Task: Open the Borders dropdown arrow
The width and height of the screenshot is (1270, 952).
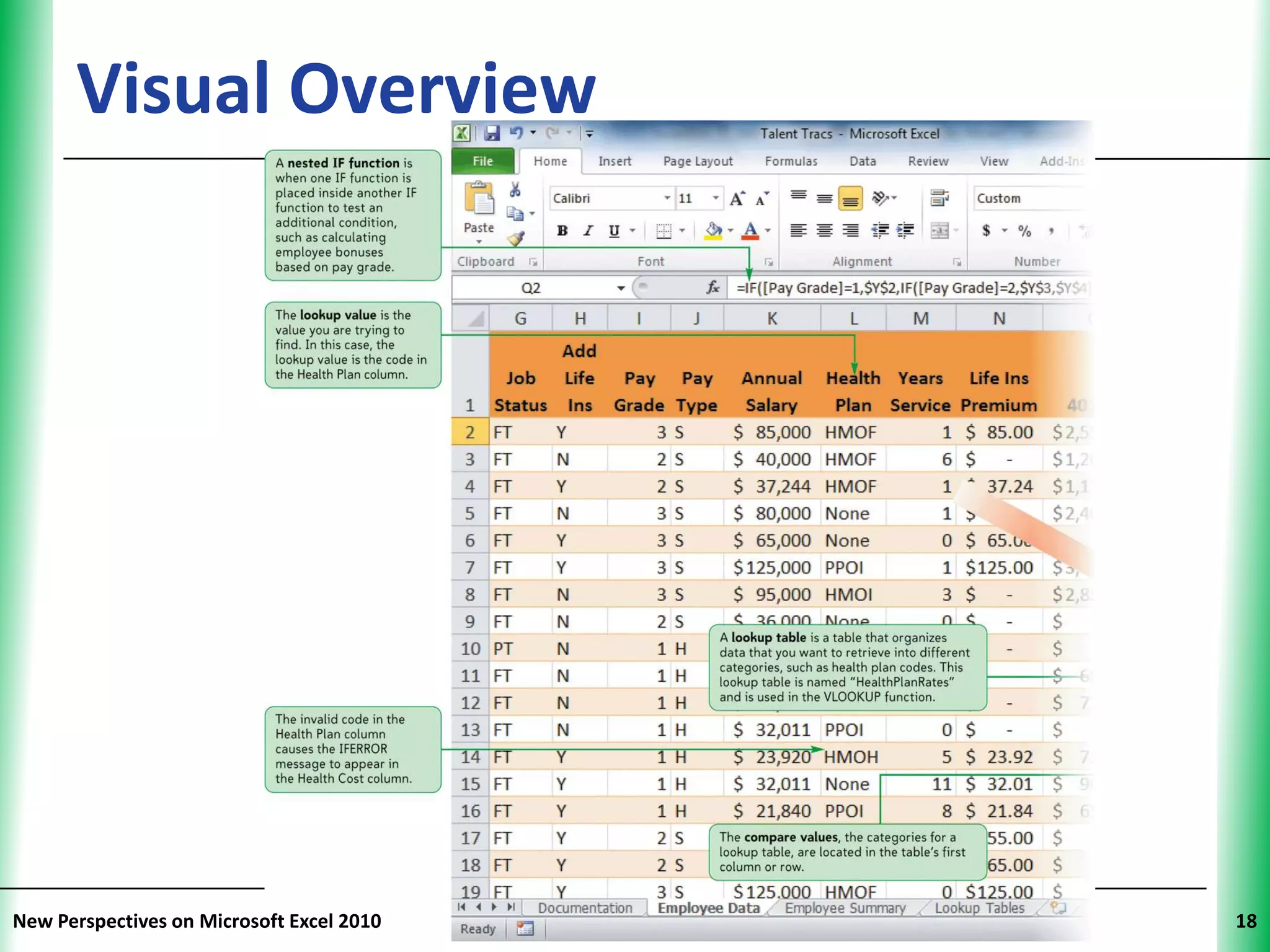Action: tap(682, 231)
